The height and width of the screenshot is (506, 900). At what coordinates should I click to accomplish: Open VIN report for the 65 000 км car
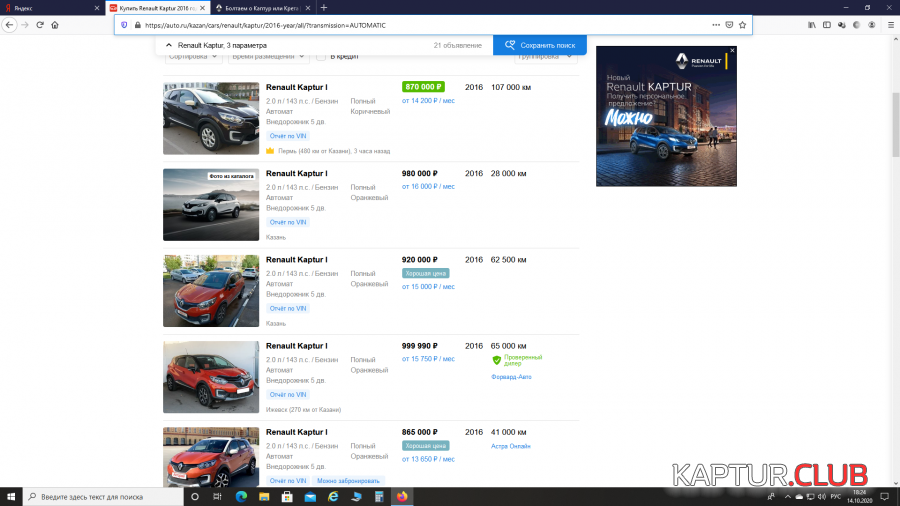tap(288, 394)
